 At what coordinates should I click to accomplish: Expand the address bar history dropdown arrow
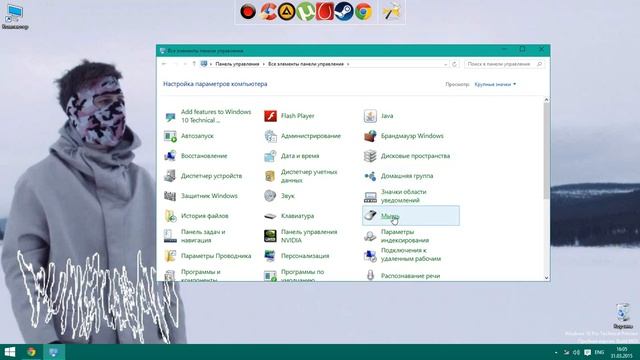pyautogui.click(x=445, y=64)
